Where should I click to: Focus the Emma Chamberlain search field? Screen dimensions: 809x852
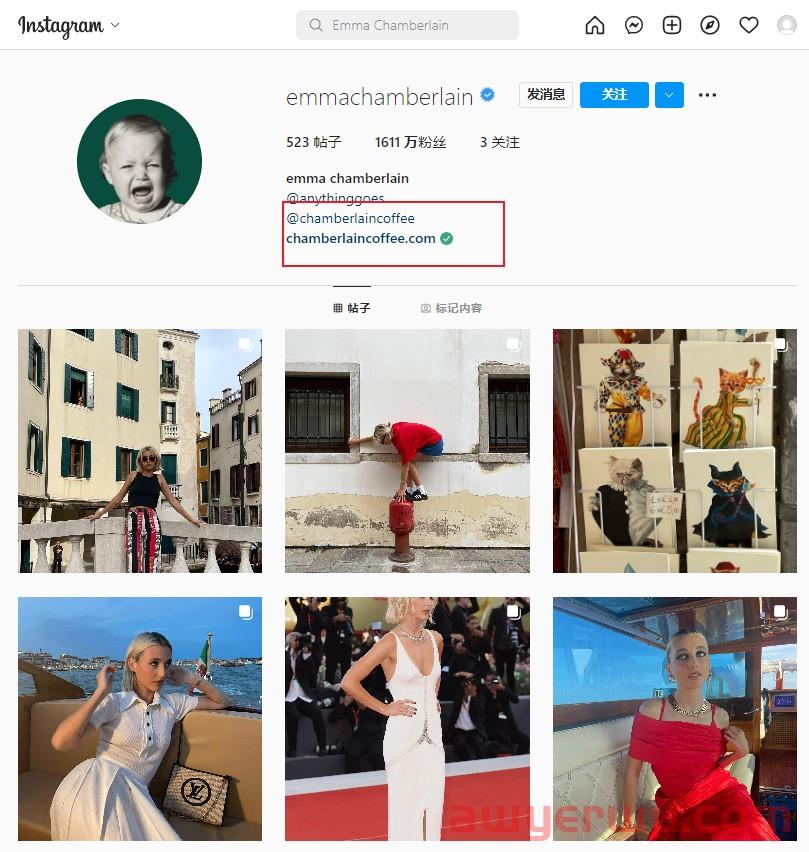tap(407, 25)
